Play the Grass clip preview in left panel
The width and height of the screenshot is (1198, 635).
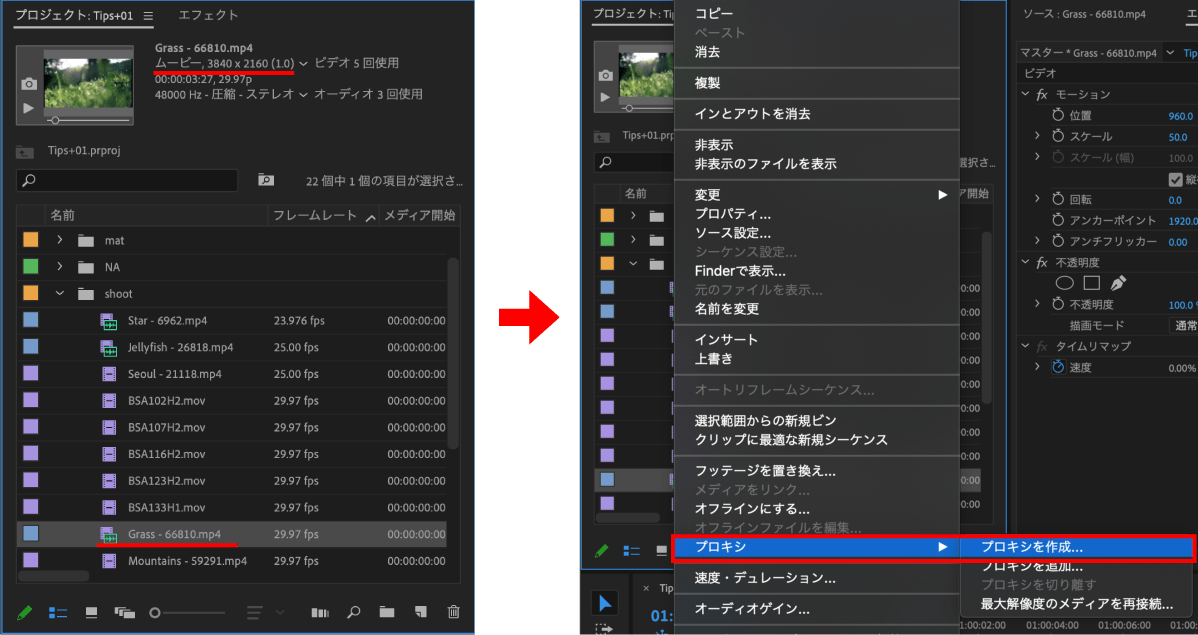coord(28,108)
